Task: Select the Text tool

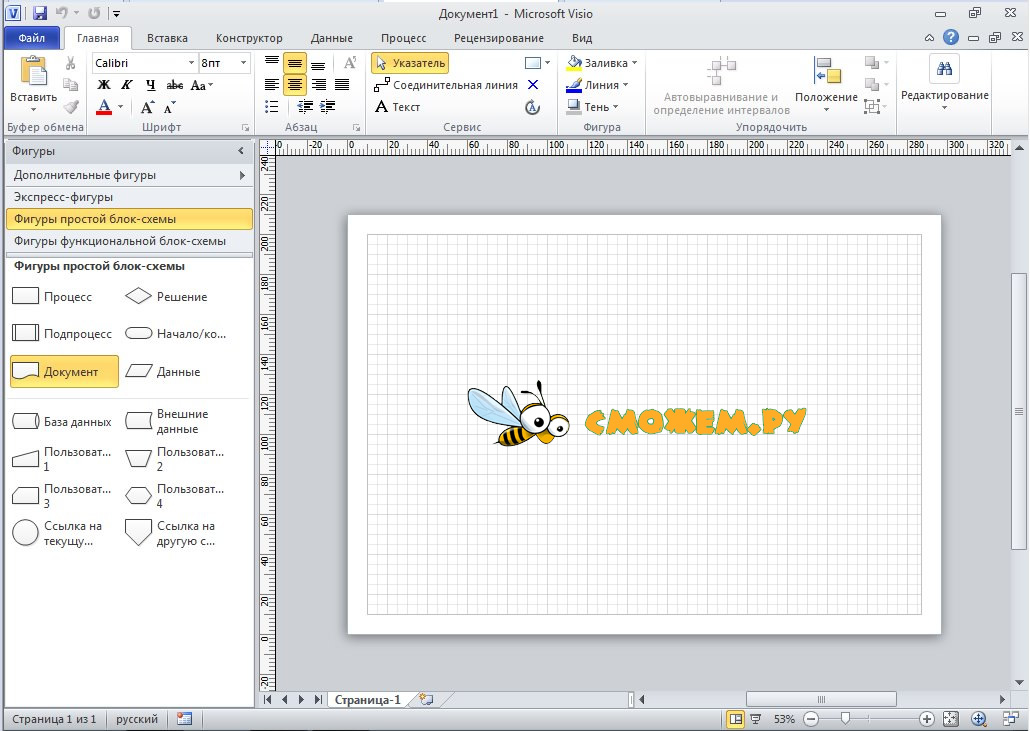Action: click(397, 106)
